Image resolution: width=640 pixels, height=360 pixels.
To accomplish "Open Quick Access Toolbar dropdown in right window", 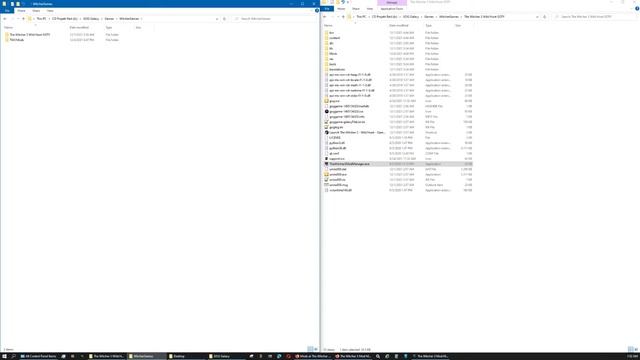I will coord(348,2).
